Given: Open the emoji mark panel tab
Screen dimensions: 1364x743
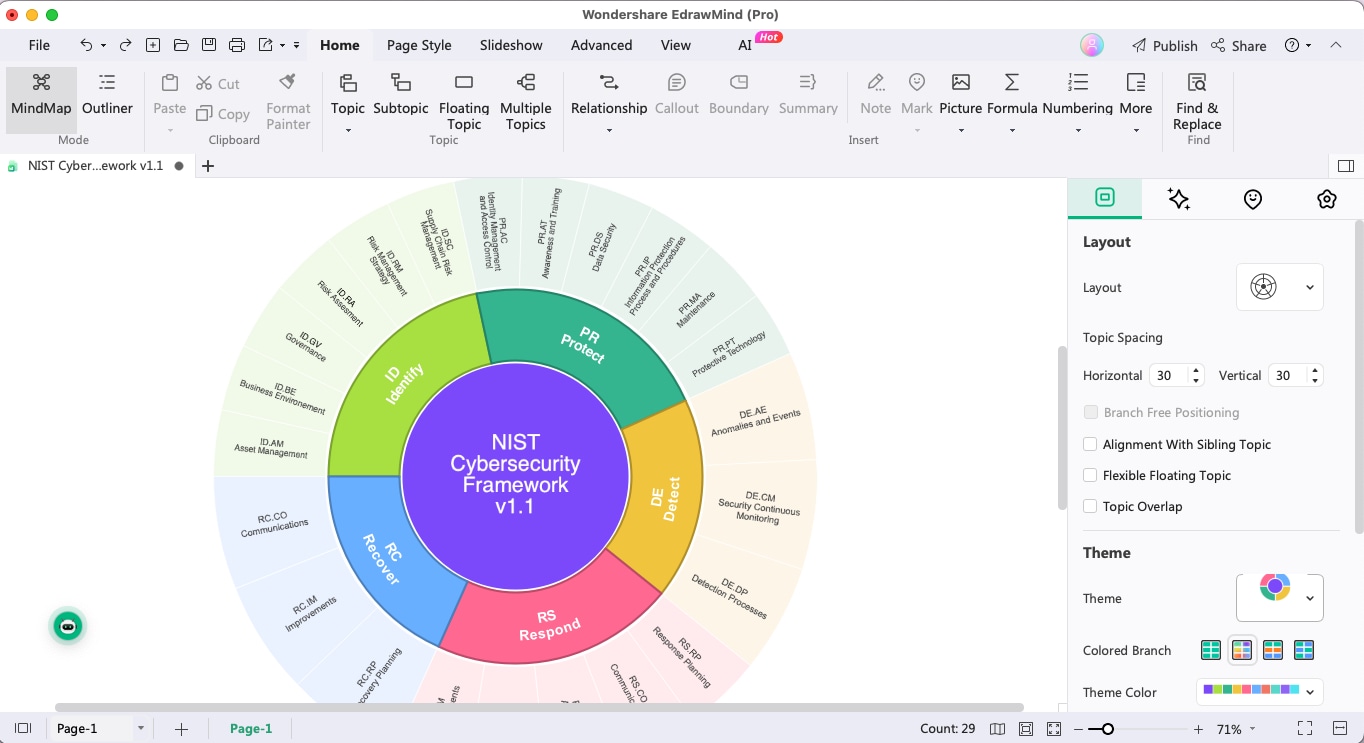Looking at the screenshot, I should click(1253, 199).
